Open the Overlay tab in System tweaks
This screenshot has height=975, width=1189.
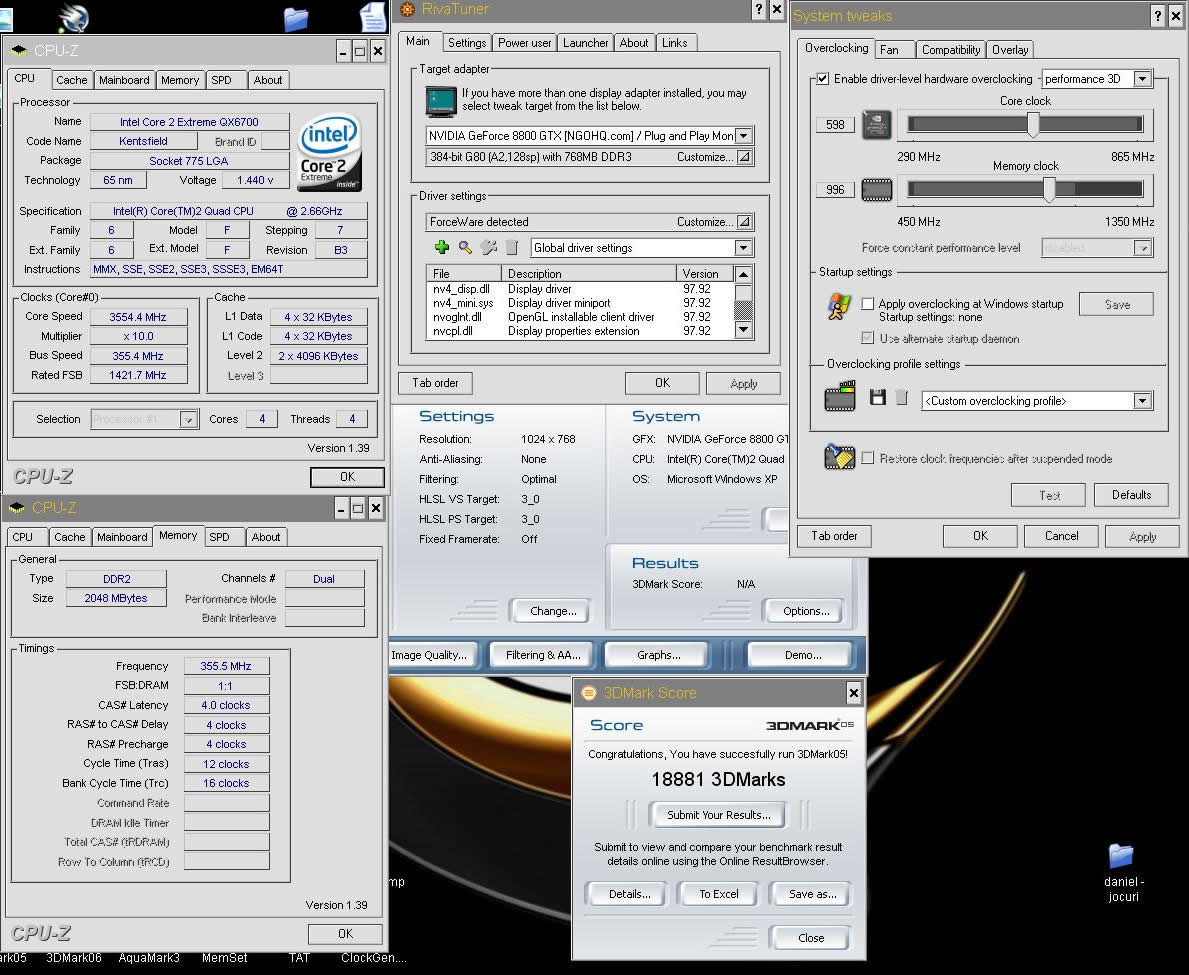tap(1010, 50)
